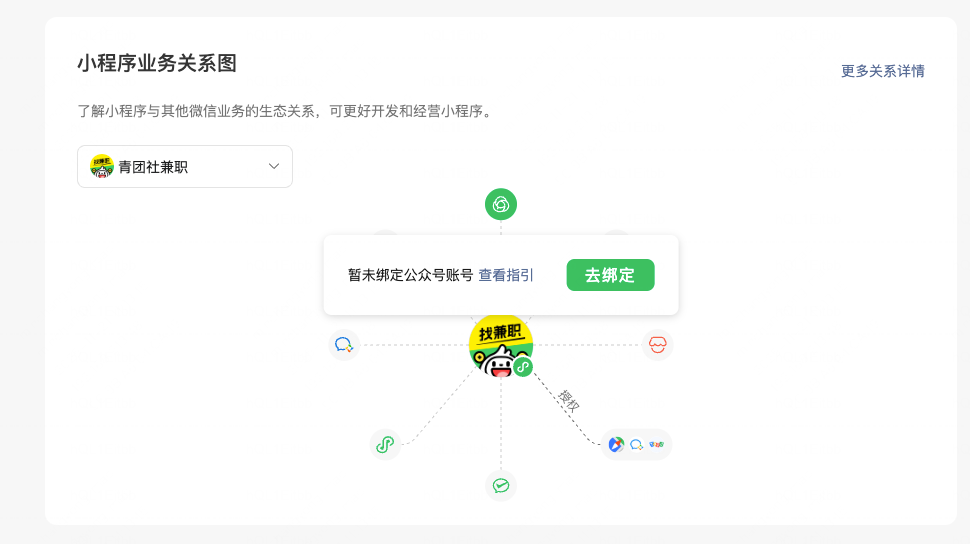Open the green mini program link node
This screenshot has height=544, width=970.
tap(385, 444)
